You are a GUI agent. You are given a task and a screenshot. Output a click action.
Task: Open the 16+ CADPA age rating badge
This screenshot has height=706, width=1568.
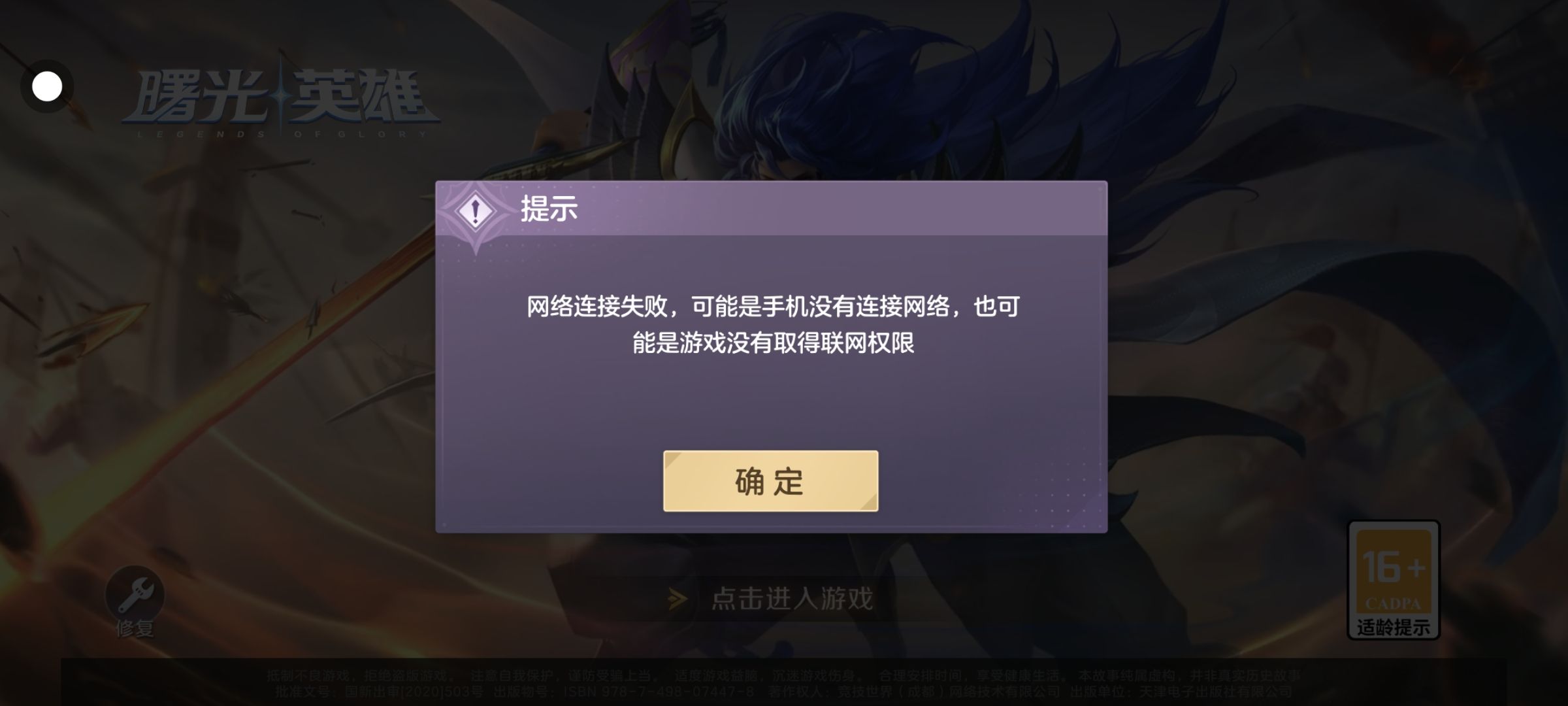[x=1394, y=580]
